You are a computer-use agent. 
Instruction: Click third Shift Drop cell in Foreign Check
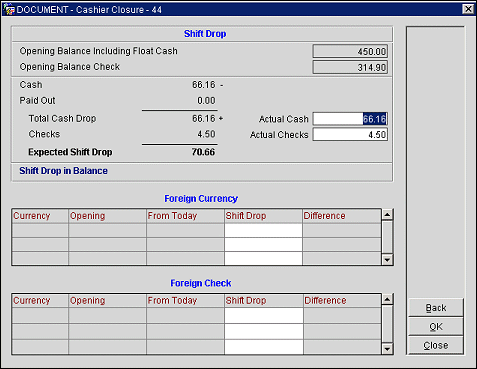coord(264,347)
